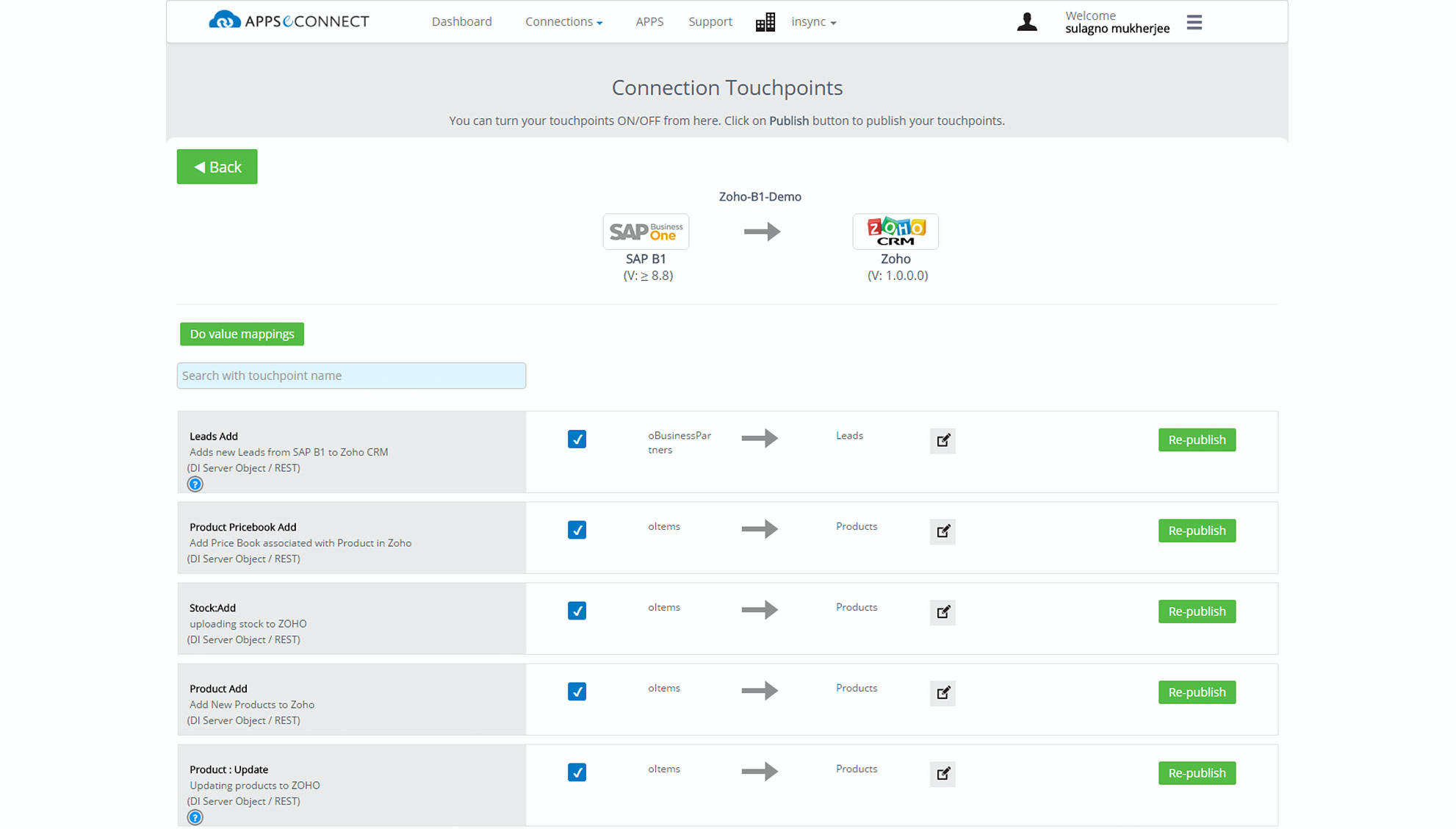Click the sulagno mukherjee username
Screen dimensions: 1456x829
click(x=1117, y=29)
